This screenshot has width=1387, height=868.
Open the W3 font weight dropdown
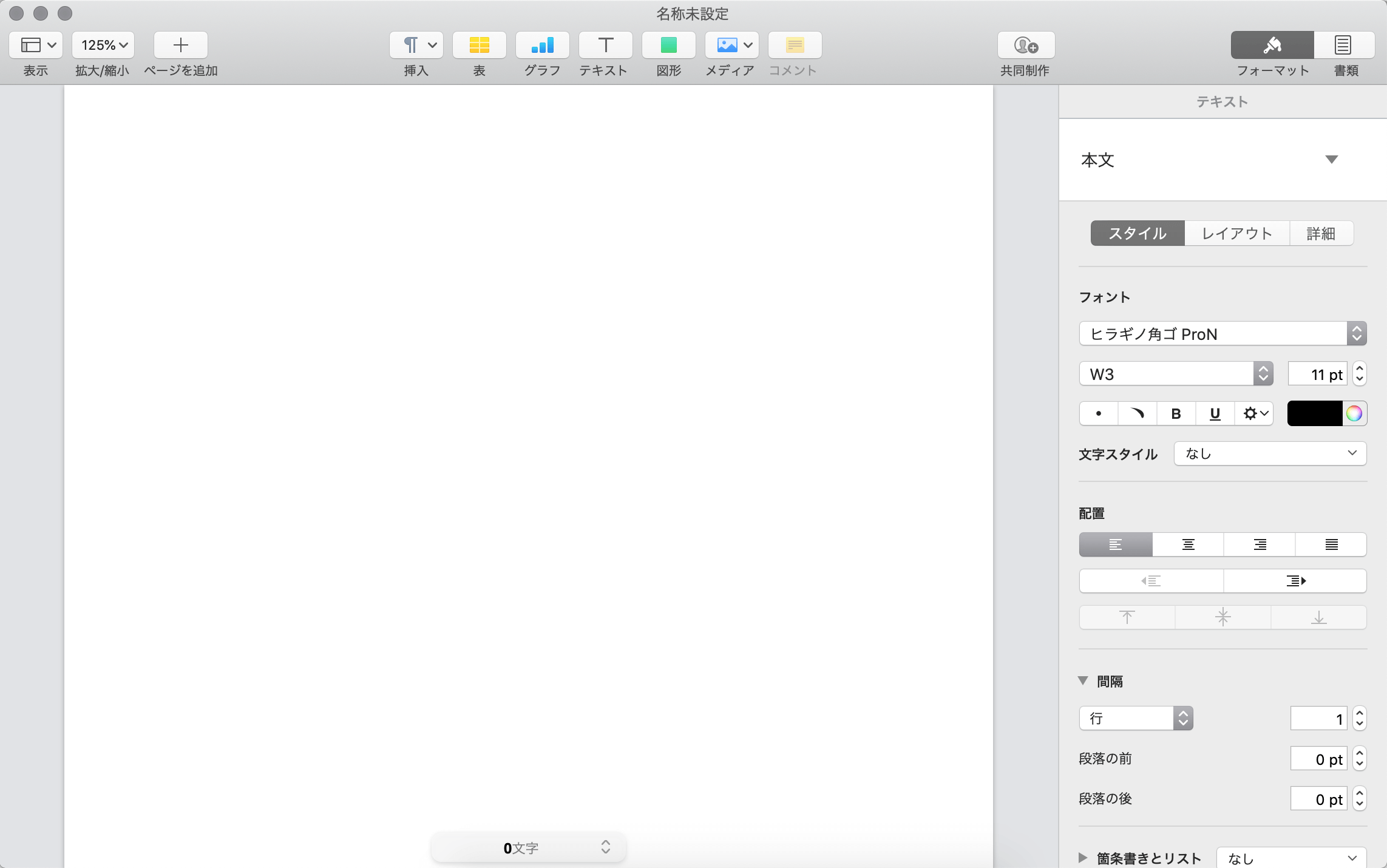tap(1176, 374)
